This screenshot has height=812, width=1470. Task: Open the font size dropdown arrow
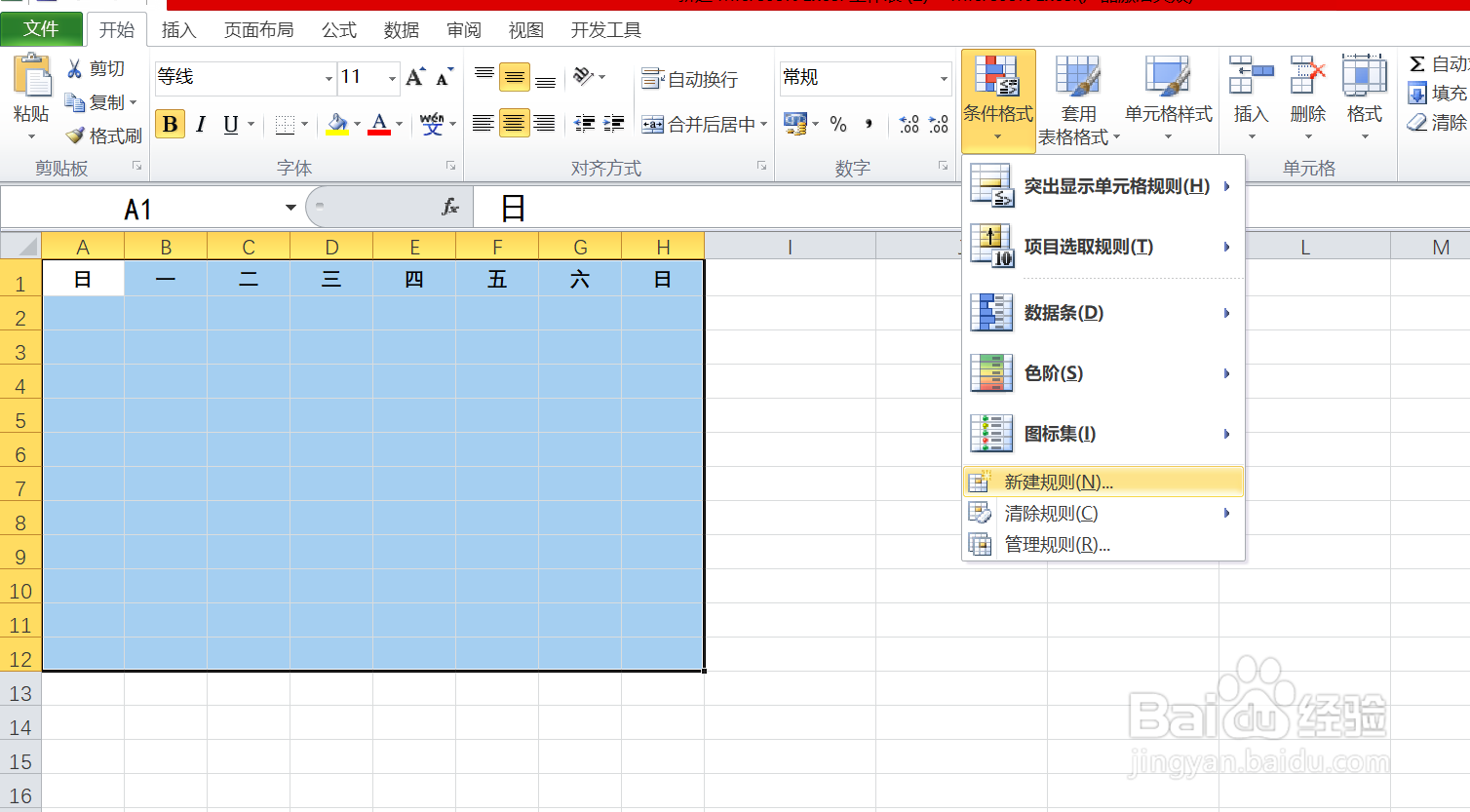392,78
